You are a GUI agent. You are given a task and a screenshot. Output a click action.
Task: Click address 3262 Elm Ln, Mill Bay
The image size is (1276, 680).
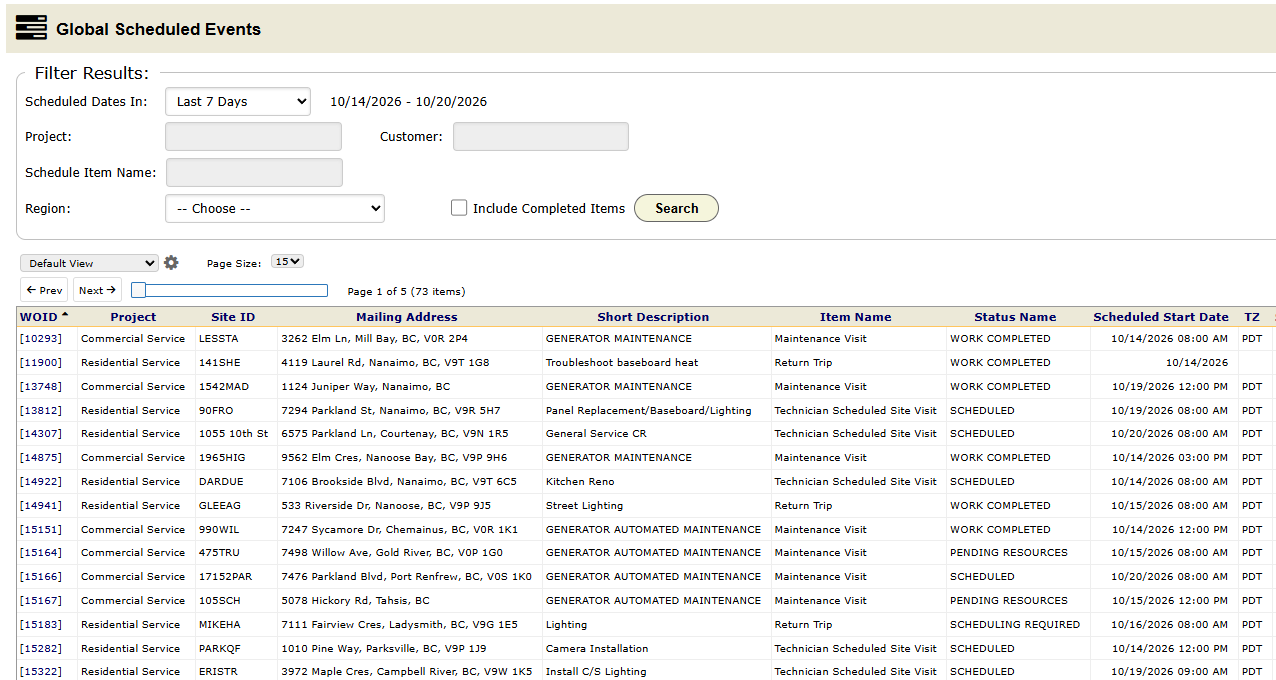pos(374,338)
